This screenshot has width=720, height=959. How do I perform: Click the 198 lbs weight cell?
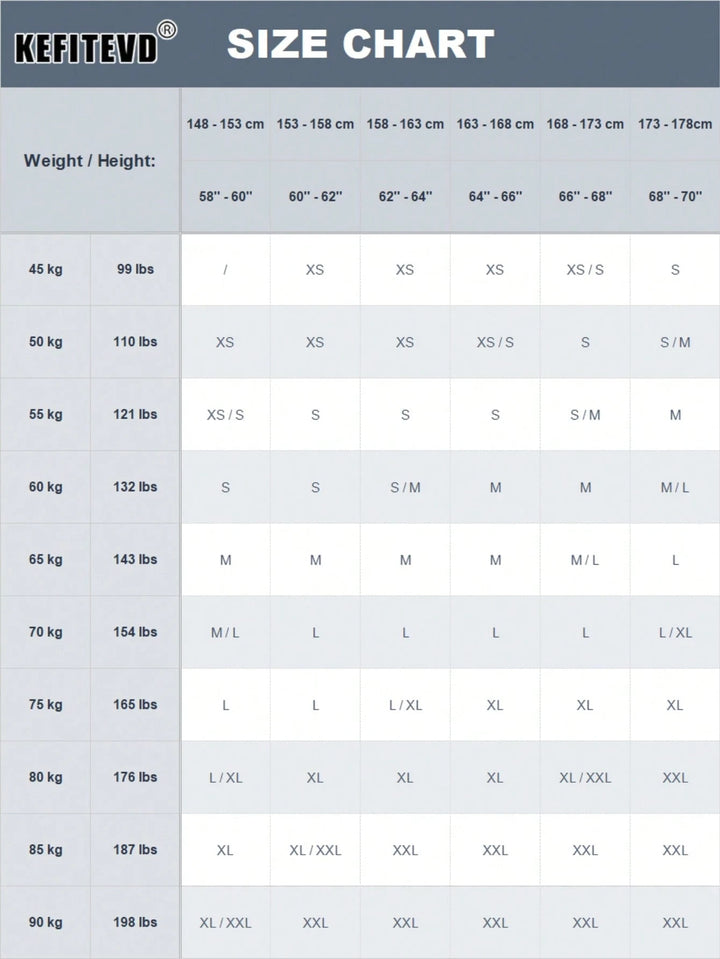click(135, 922)
